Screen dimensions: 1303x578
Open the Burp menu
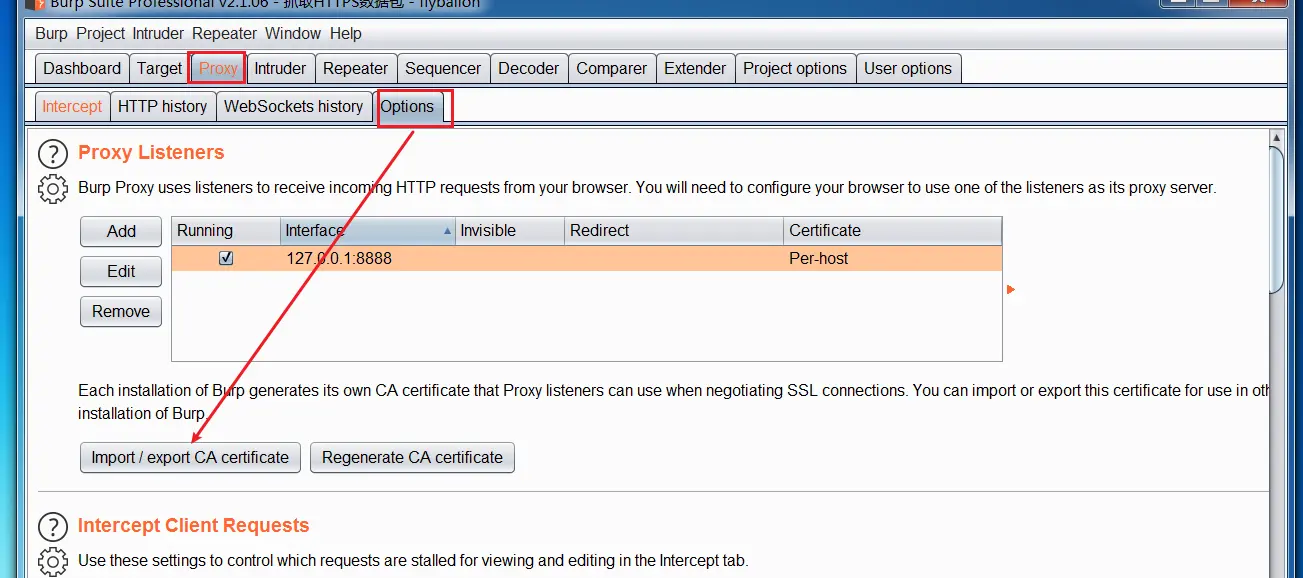(51, 33)
